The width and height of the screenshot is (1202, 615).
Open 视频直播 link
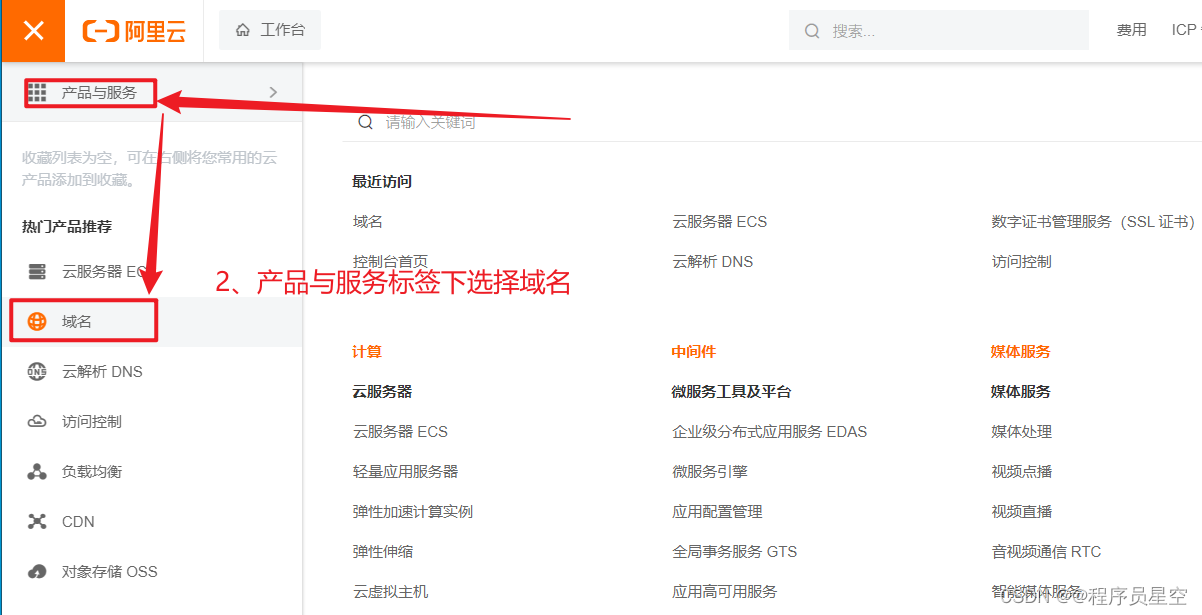click(x=1021, y=511)
